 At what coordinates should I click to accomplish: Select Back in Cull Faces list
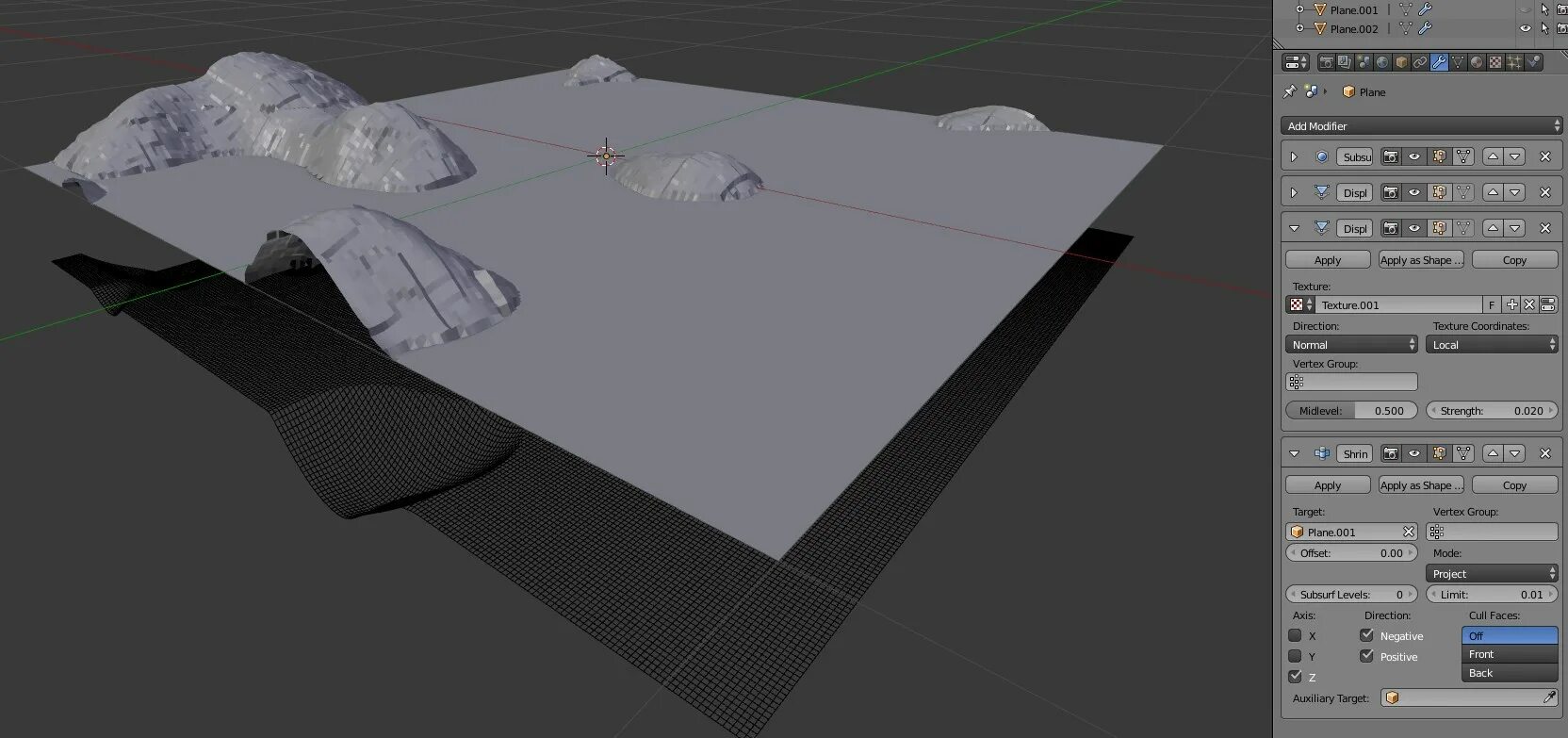[x=1510, y=673]
